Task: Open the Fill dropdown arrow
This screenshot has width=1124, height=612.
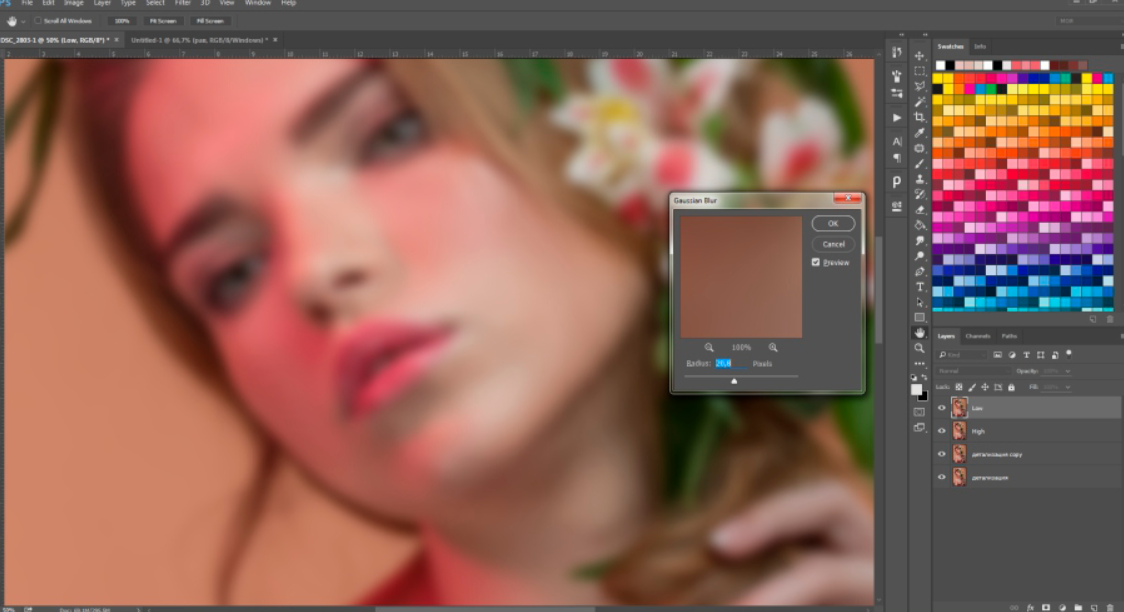Action: click(1067, 387)
